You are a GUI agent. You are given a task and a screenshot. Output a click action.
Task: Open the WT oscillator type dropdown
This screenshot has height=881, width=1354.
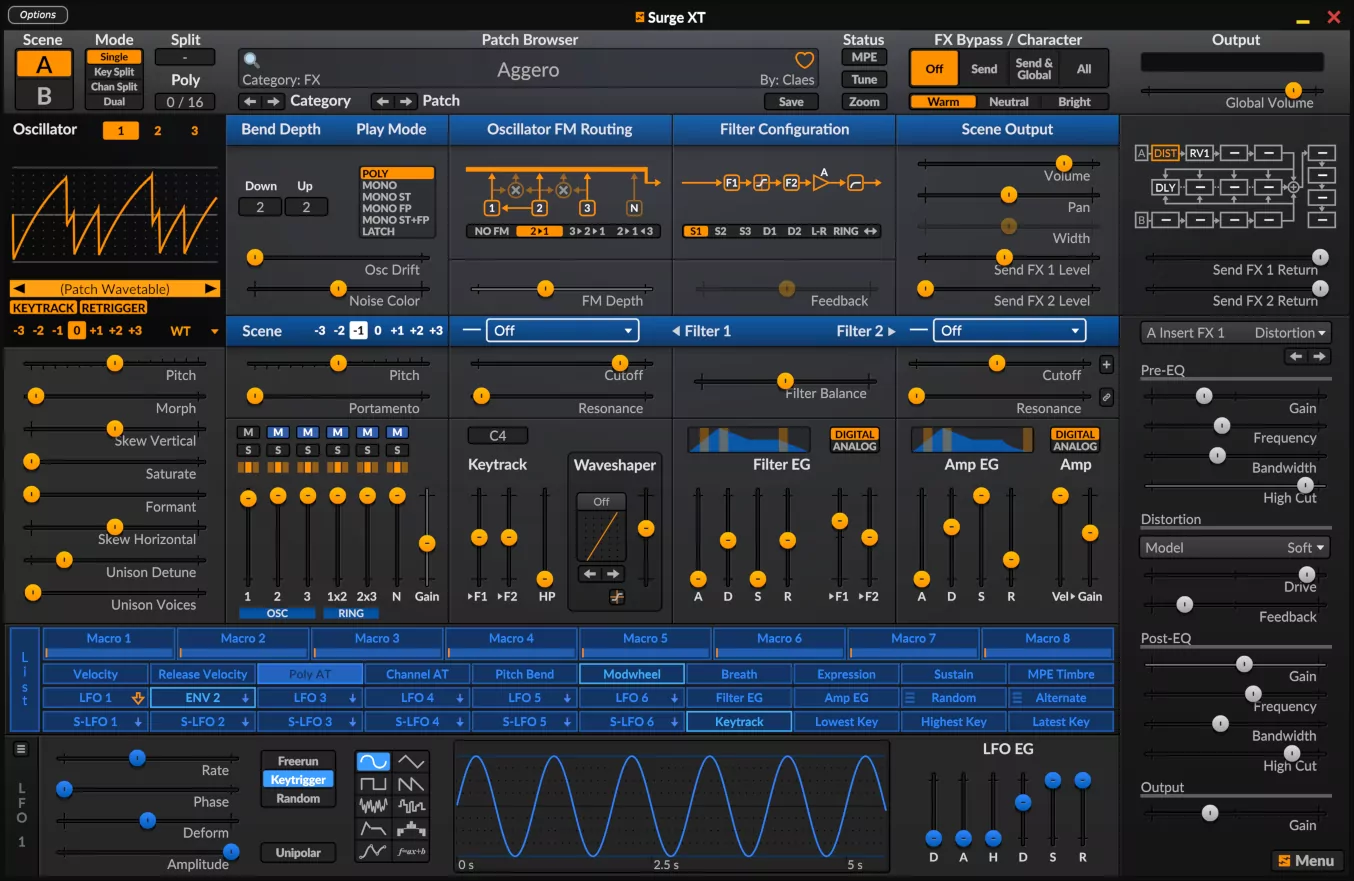pos(194,331)
